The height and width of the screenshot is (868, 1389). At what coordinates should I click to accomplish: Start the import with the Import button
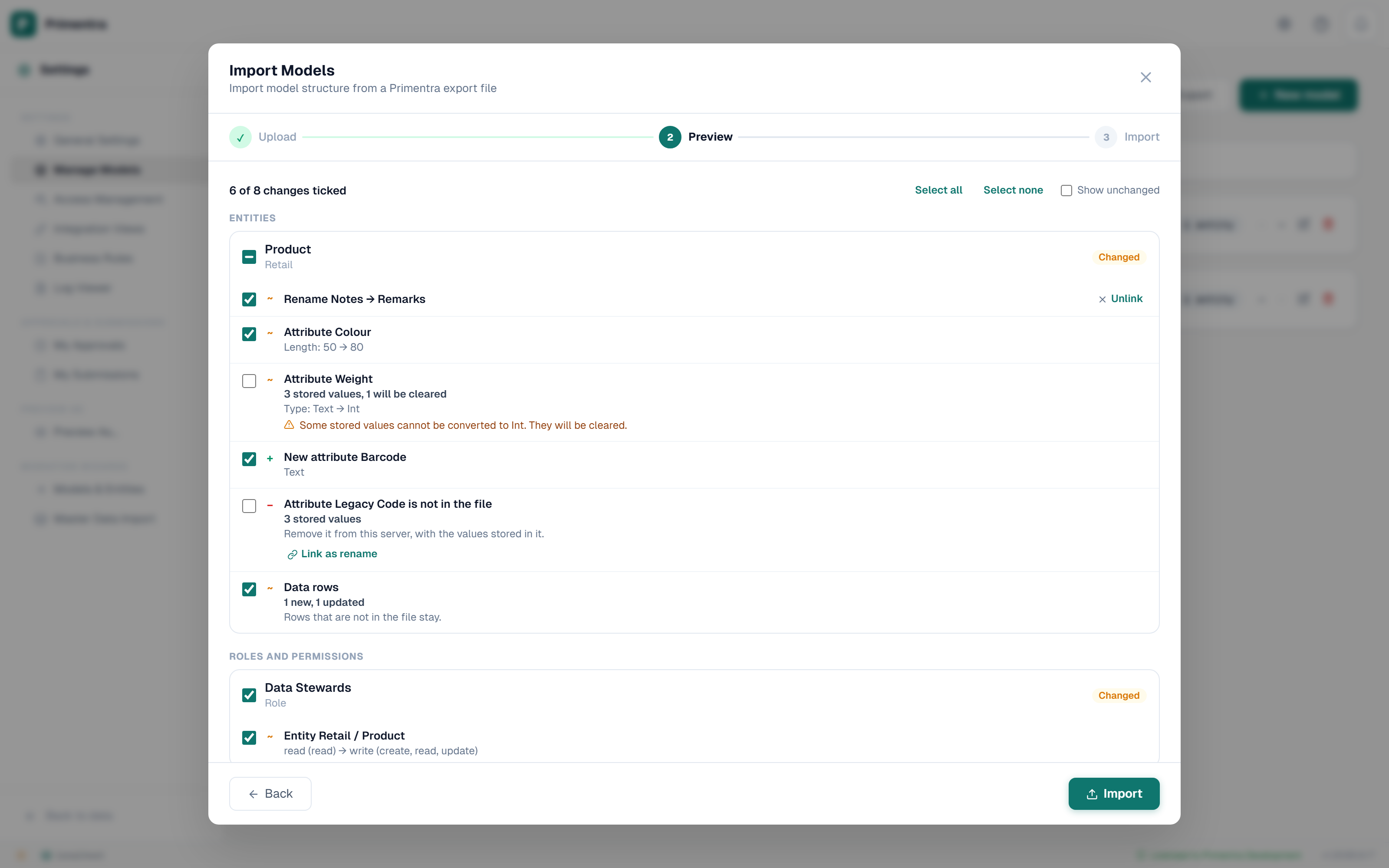point(1113,793)
